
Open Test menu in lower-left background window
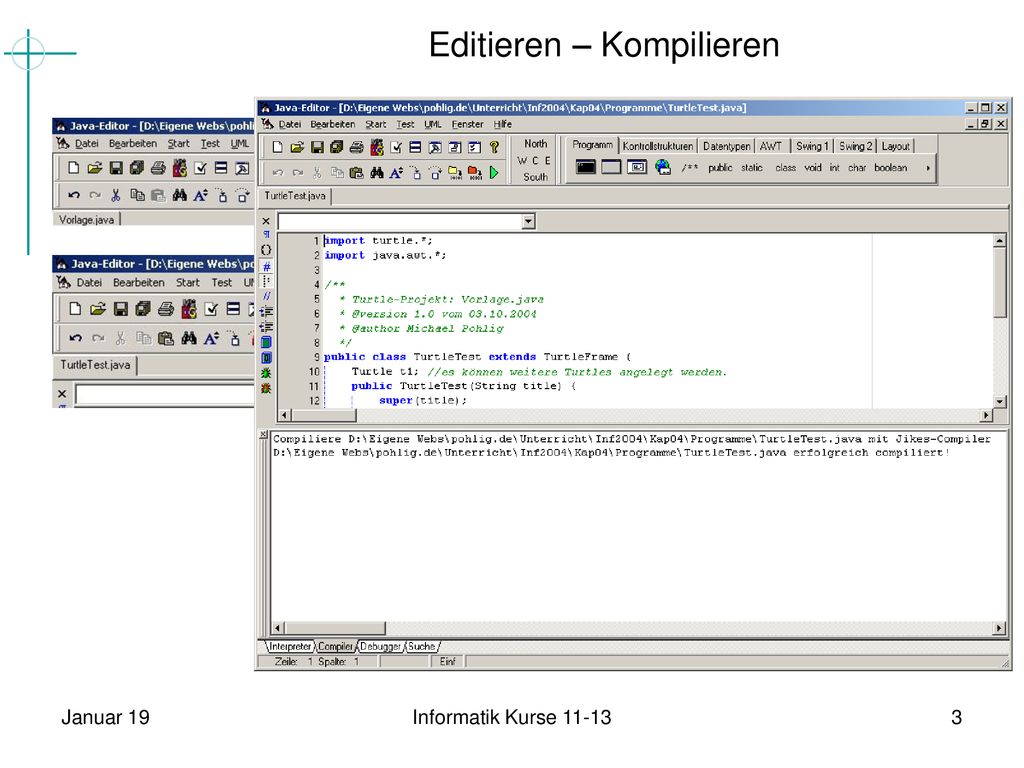(x=221, y=283)
